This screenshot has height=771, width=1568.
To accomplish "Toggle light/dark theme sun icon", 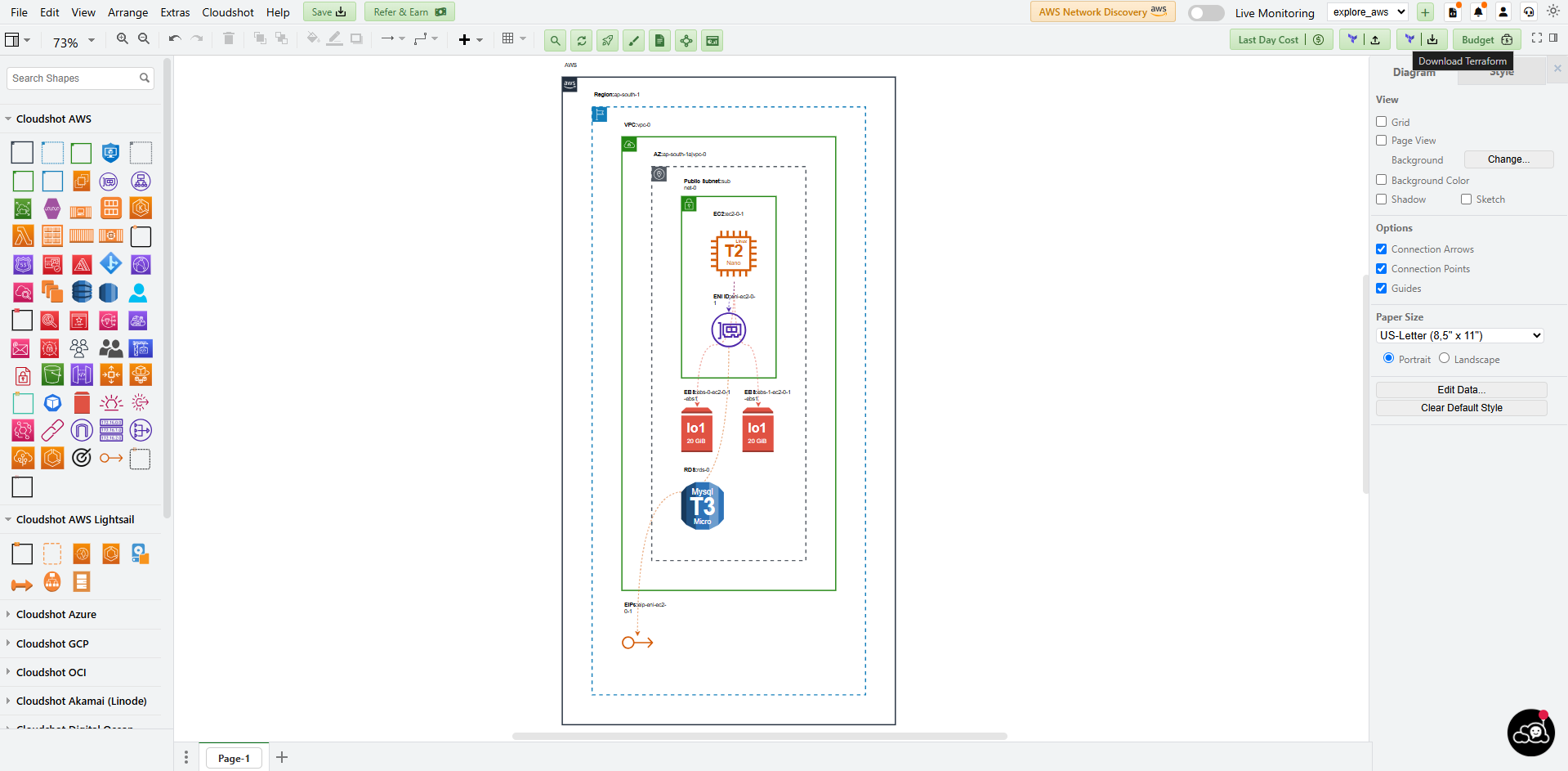I will click(1553, 11).
